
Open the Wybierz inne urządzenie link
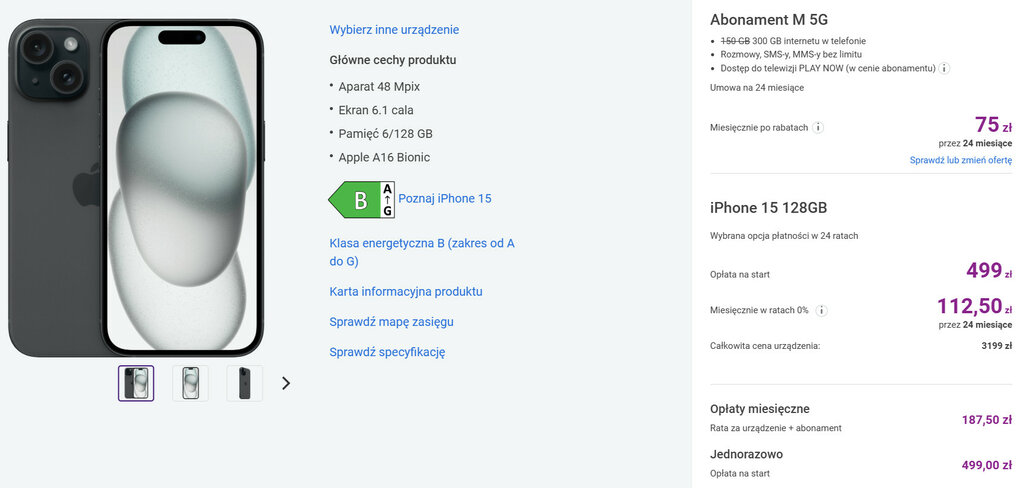tap(394, 30)
